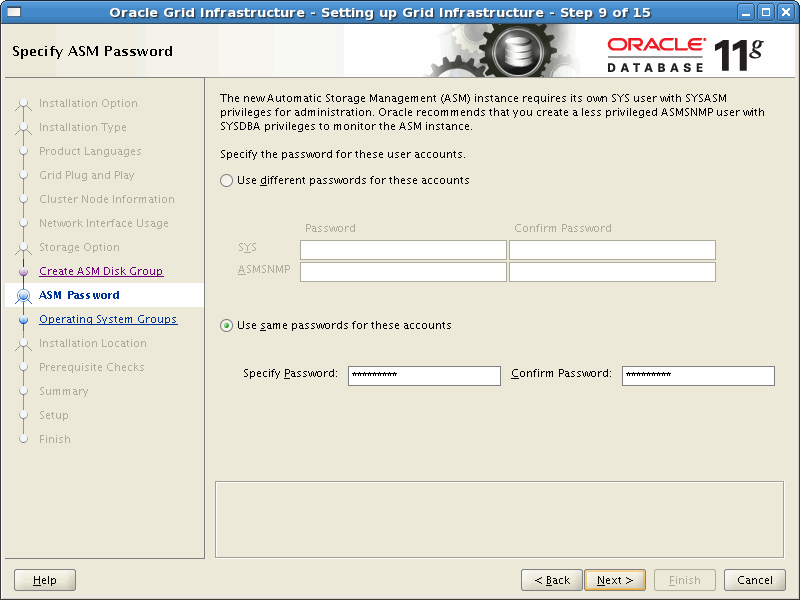Go to Operating System Groups step
Image resolution: width=800 pixels, height=600 pixels.
click(108, 319)
